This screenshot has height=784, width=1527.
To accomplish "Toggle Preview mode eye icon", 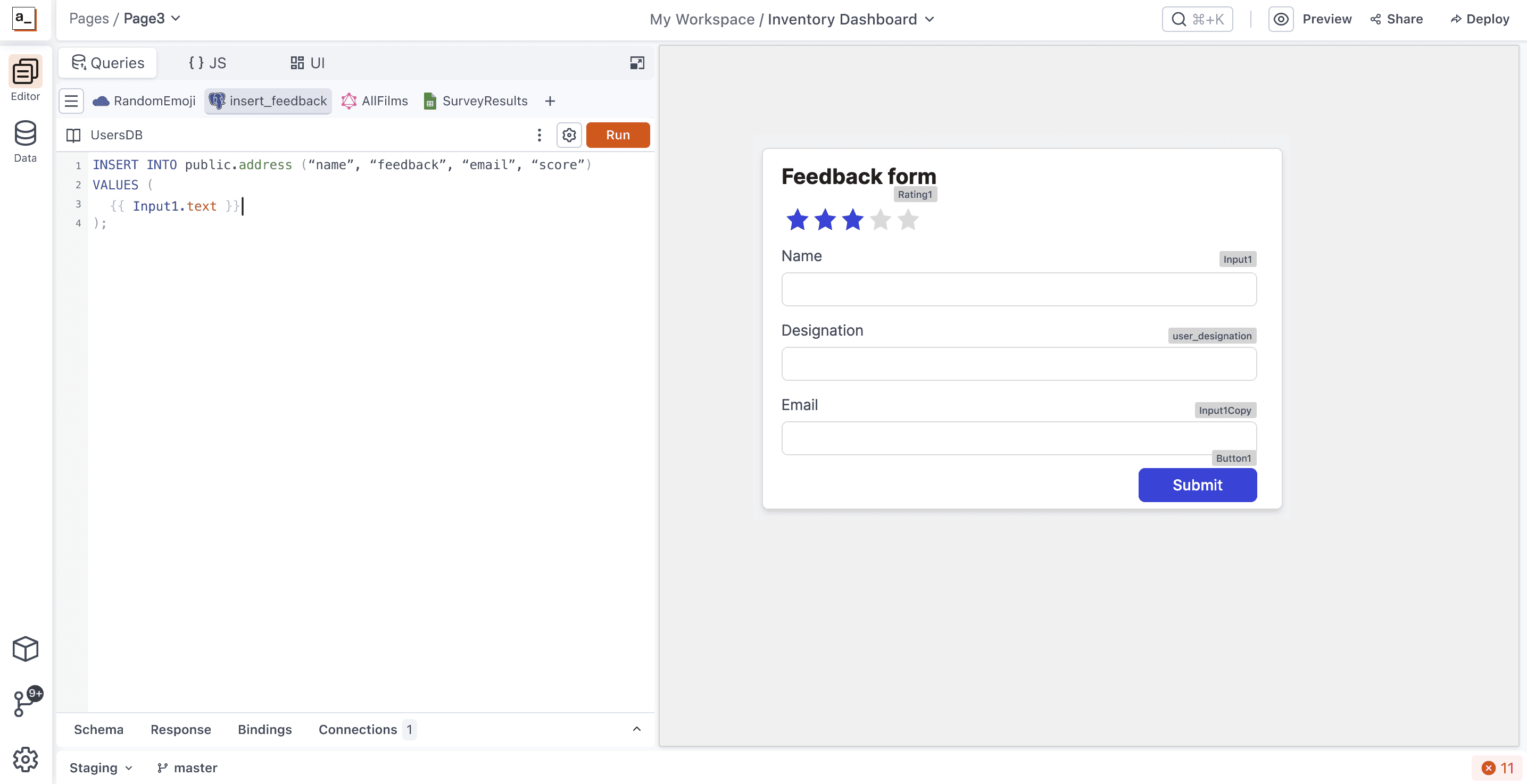I will (x=1281, y=19).
